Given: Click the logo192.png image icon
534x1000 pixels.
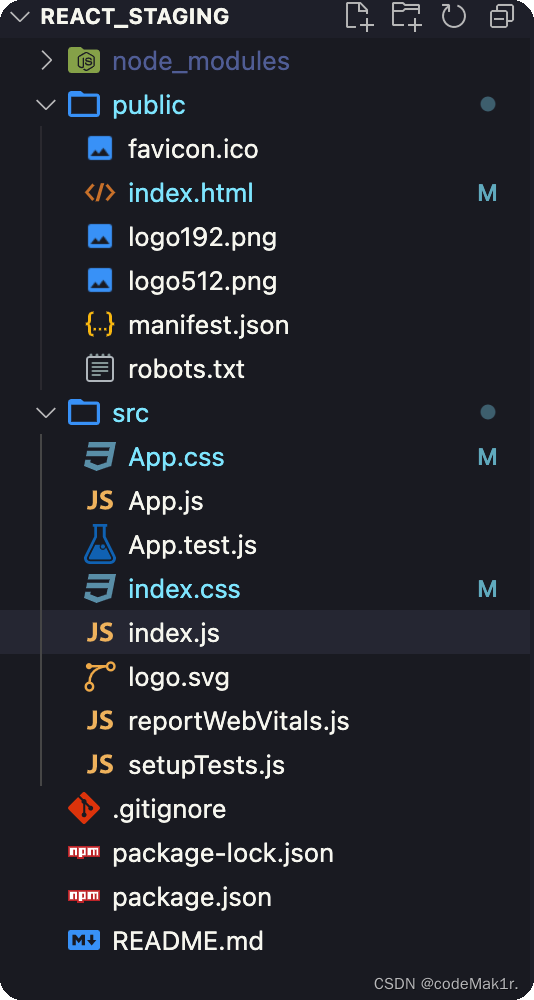Looking at the screenshot, I should click(100, 237).
